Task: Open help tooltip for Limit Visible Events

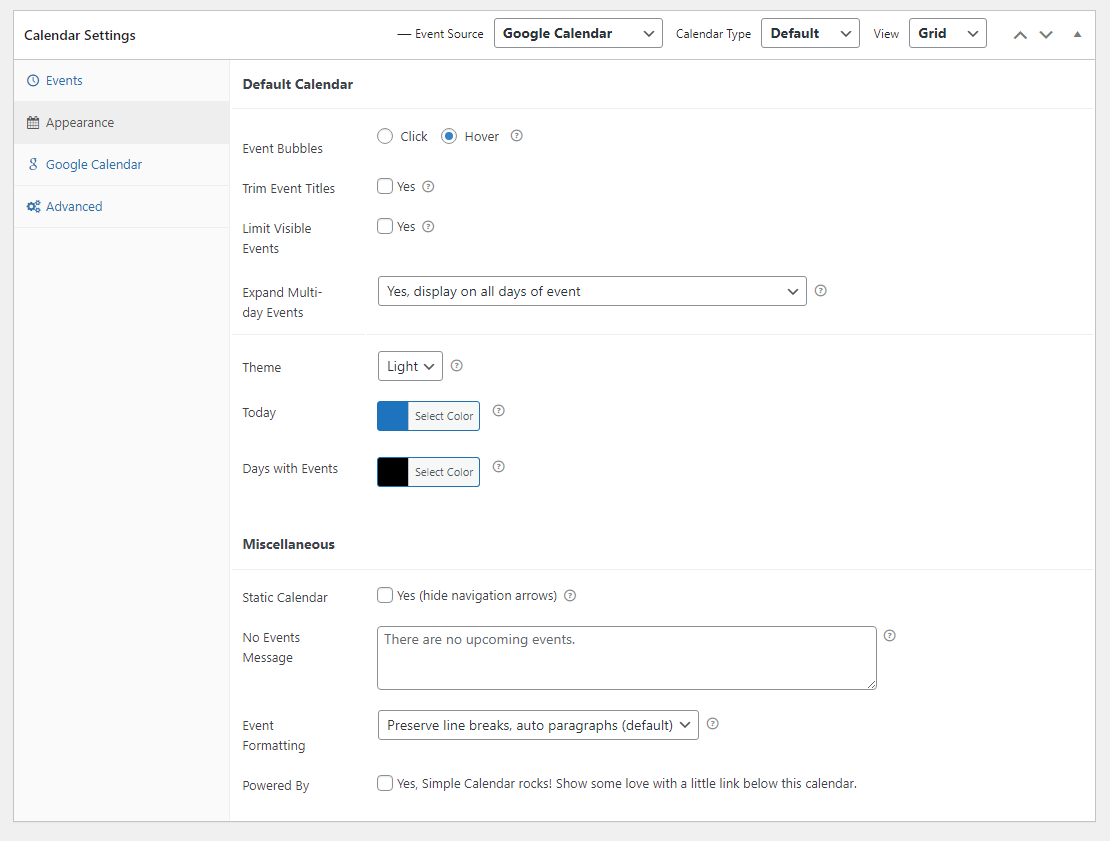Action: 428,227
